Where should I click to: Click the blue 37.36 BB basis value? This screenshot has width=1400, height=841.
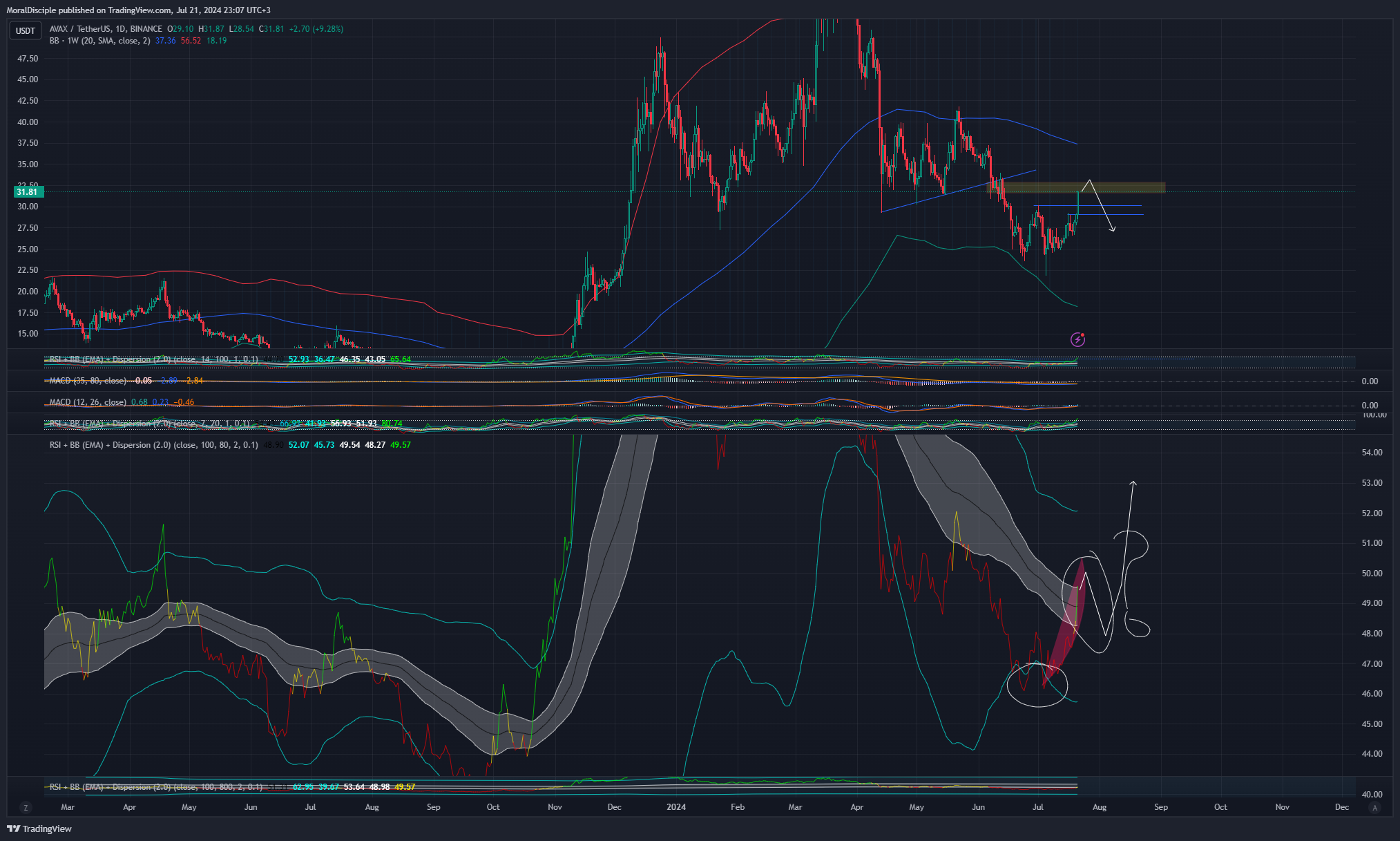165,41
